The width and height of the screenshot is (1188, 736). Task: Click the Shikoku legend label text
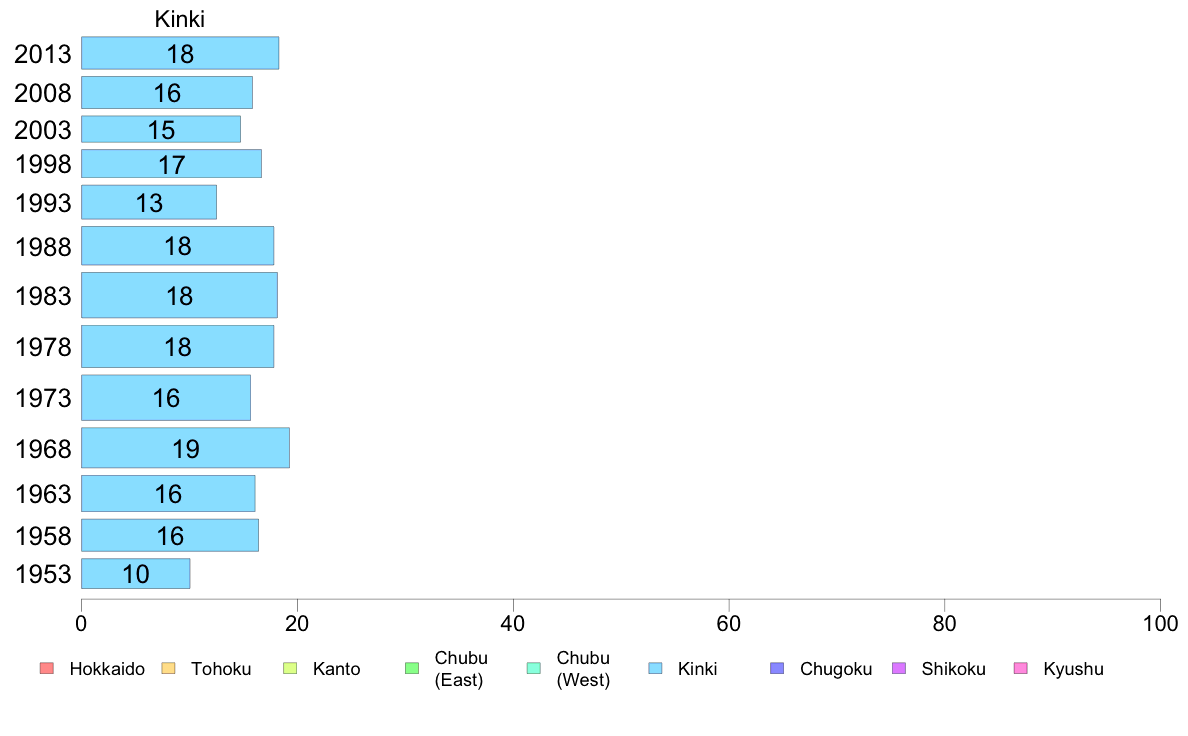point(953,669)
